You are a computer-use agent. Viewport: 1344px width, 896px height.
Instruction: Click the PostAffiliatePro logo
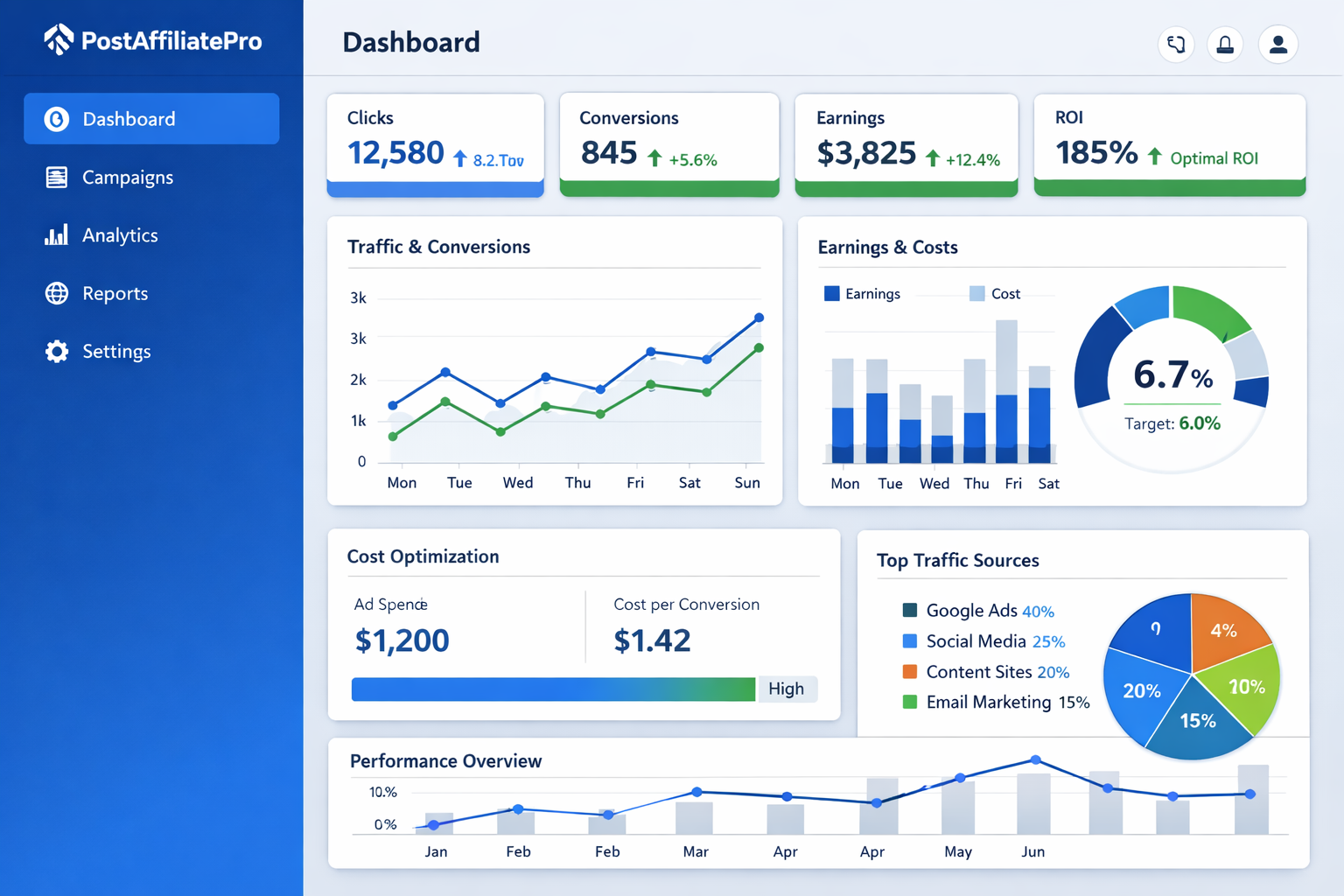coord(152,39)
